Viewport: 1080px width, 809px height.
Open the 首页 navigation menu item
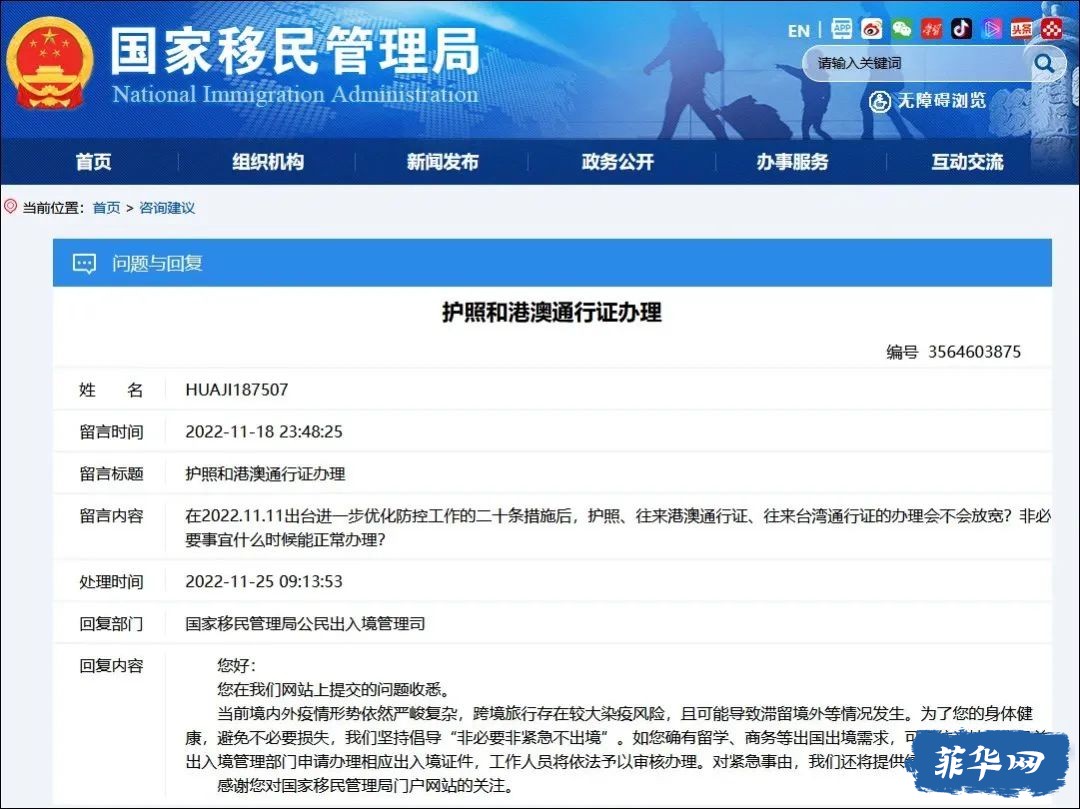[x=93, y=162]
